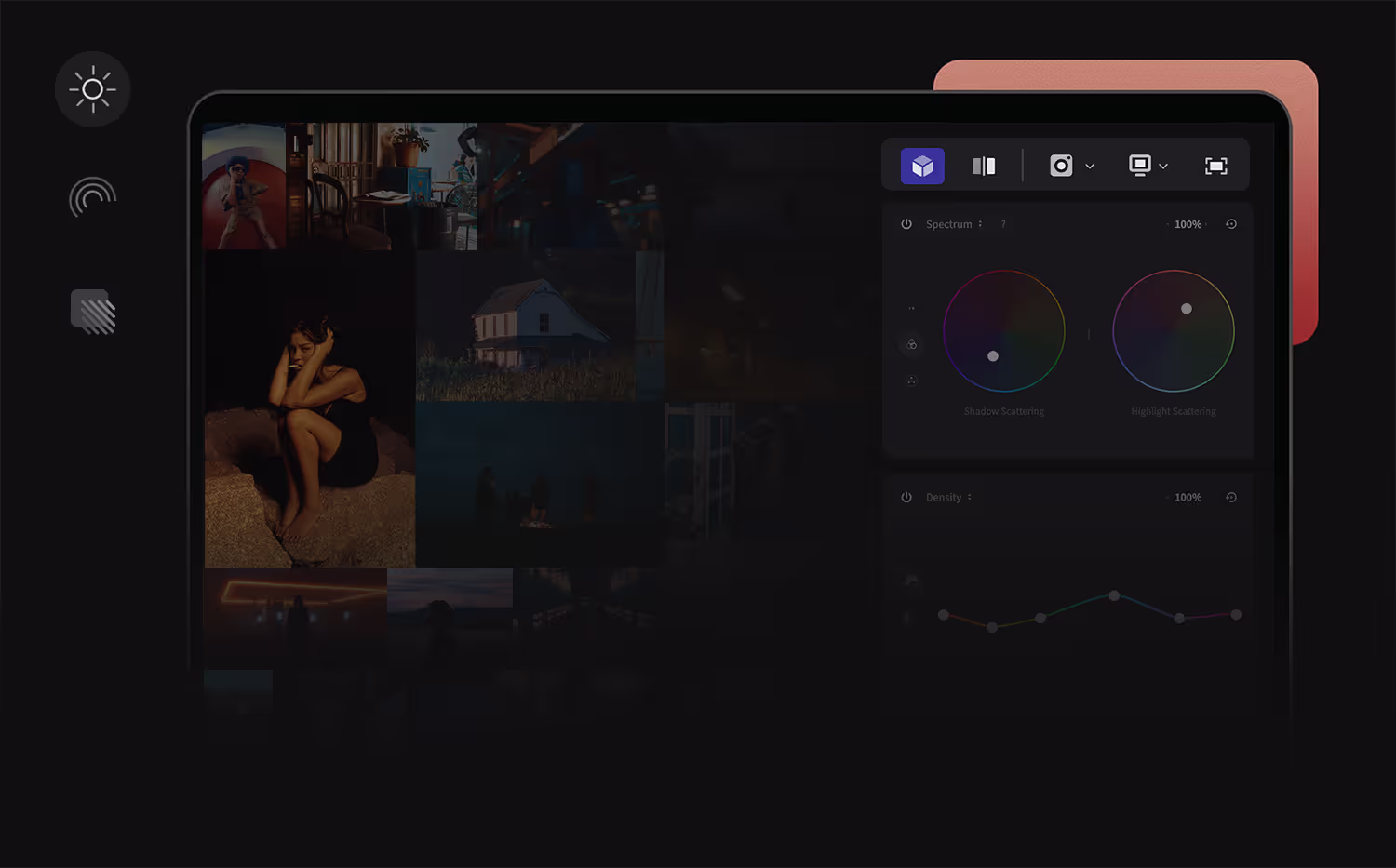This screenshot has width=1396, height=868.
Task: Click the three-circles mode icon beside Shadow wheel
Action: 912,344
